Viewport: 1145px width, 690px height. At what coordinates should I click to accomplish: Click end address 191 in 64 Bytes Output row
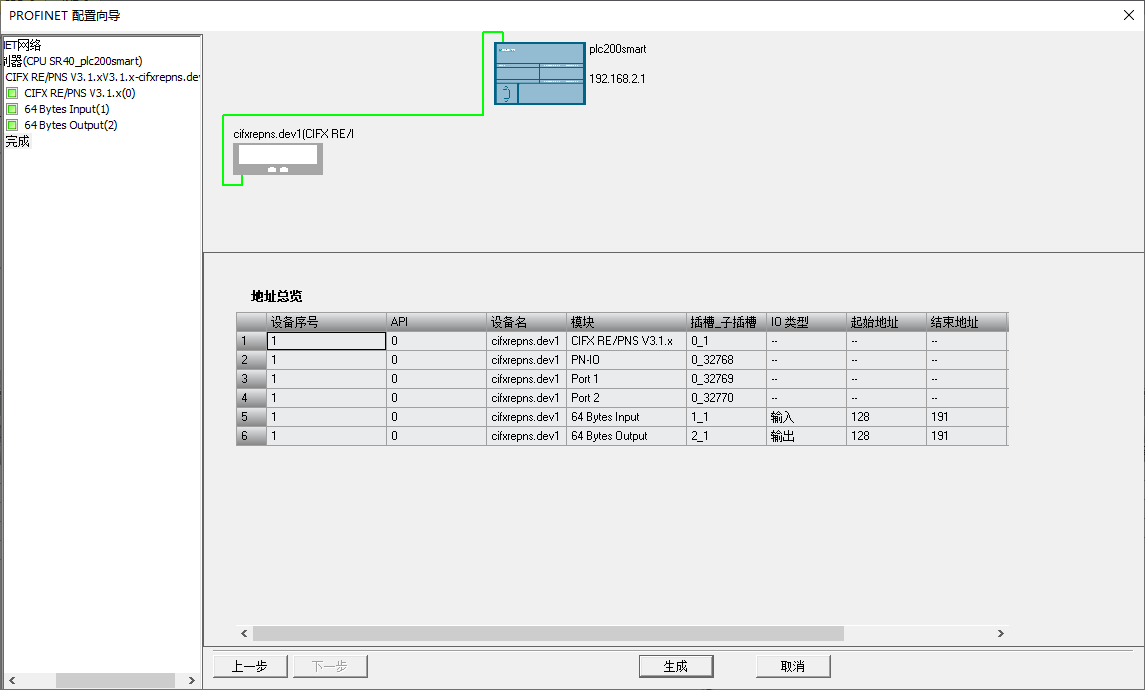966,436
